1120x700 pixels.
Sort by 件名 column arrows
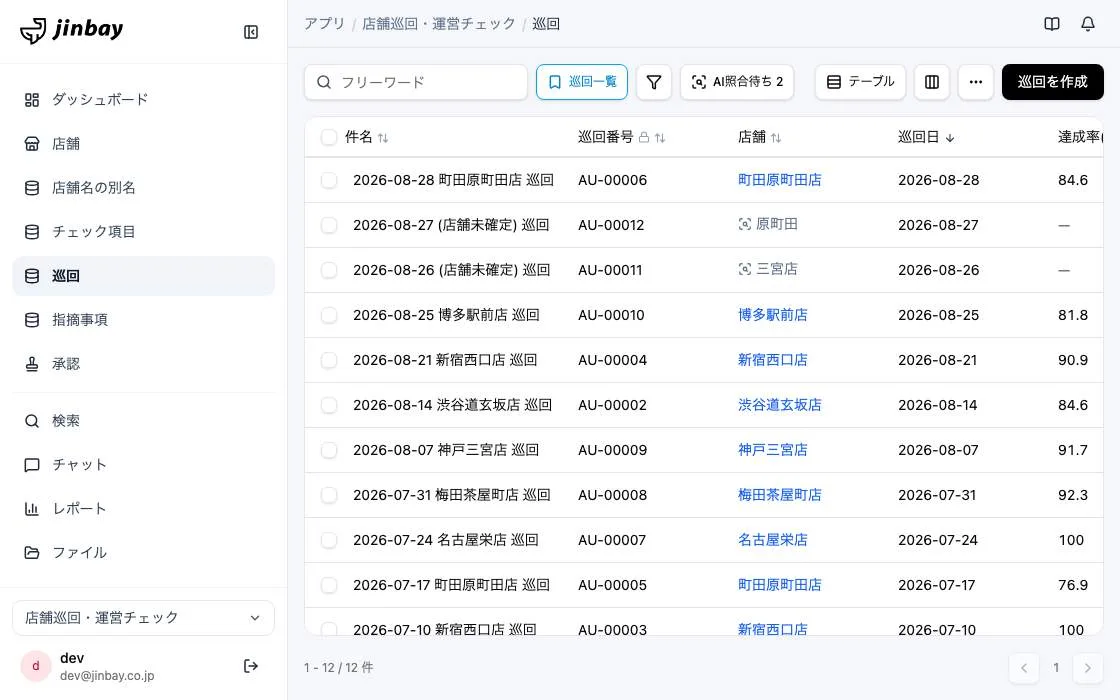tap(383, 138)
